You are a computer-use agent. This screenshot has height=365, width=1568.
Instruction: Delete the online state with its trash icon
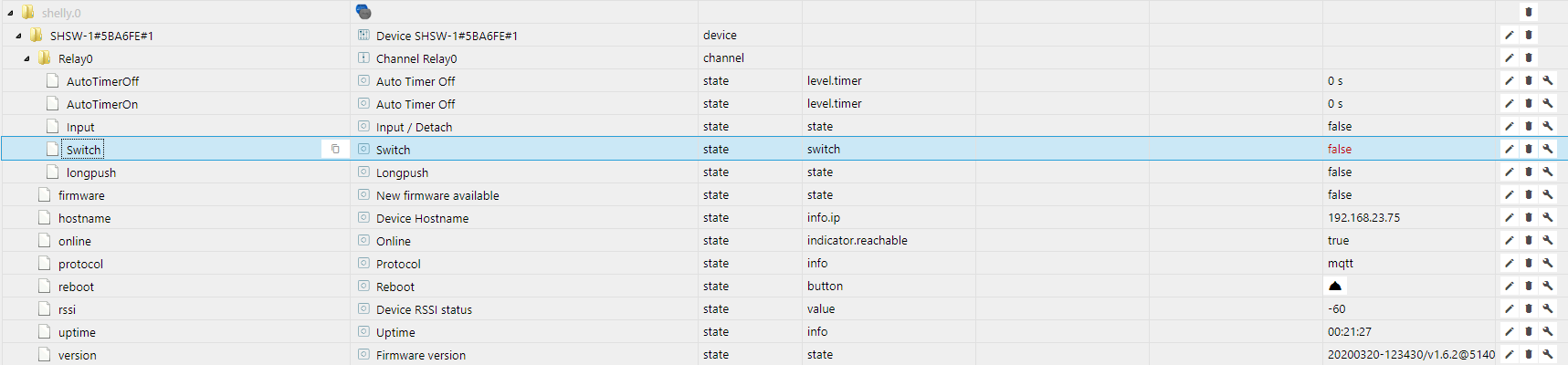[1529, 240]
